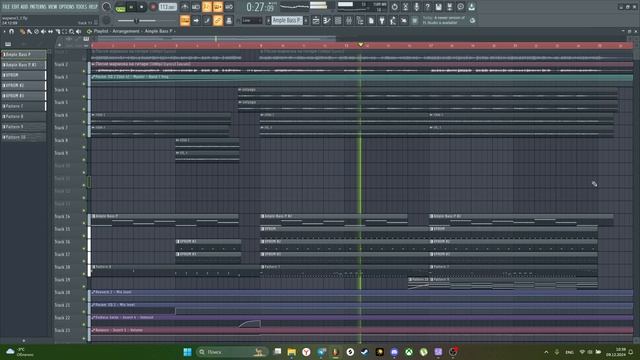Click the Save project floppy icon
This screenshot has width=640, height=360.
pyautogui.click(x=438, y=7)
